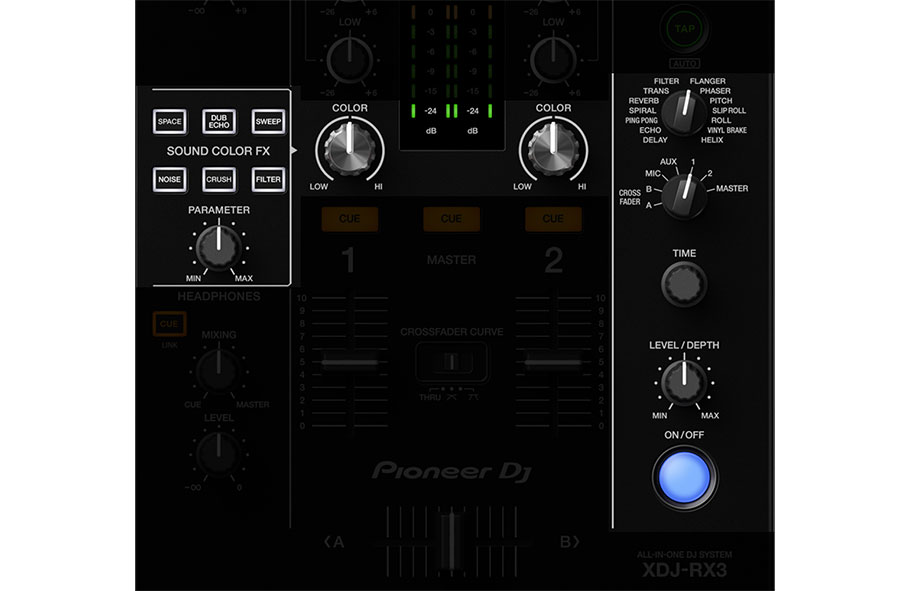The image size is (910, 591).
Task: Click the MIC label on channel selector
Action: [652, 173]
